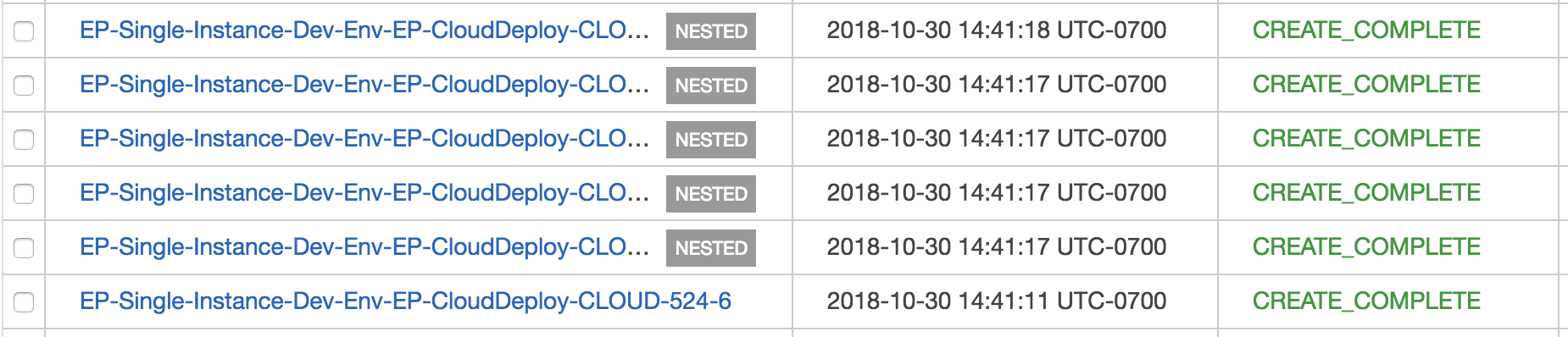Click the NESTED badge in the second row
This screenshot has height=337, width=1568.
click(711, 86)
